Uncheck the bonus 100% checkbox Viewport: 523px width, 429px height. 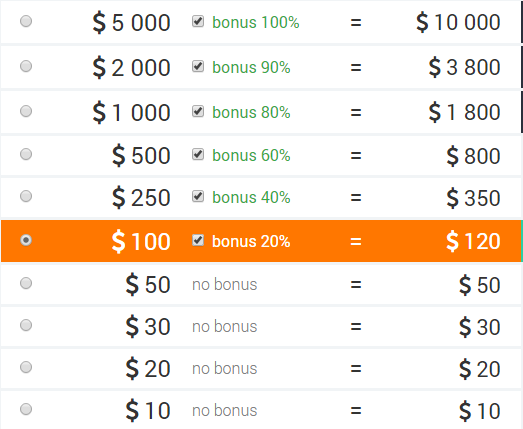[x=198, y=21]
